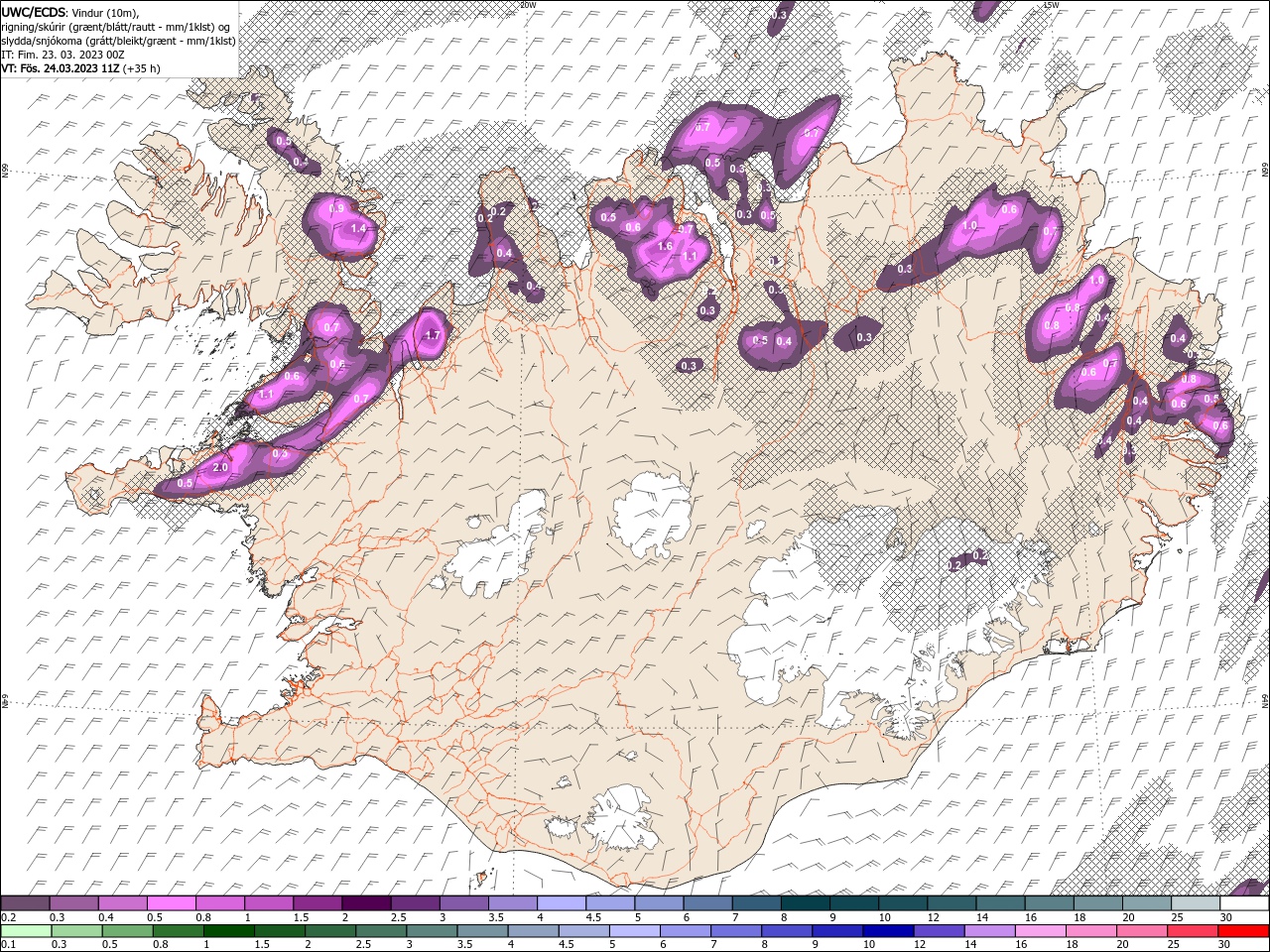Screen dimensions: 1270x952
Task: Click the lower-row grey-blue swatch starting at 4
Action: tap(534, 930)
